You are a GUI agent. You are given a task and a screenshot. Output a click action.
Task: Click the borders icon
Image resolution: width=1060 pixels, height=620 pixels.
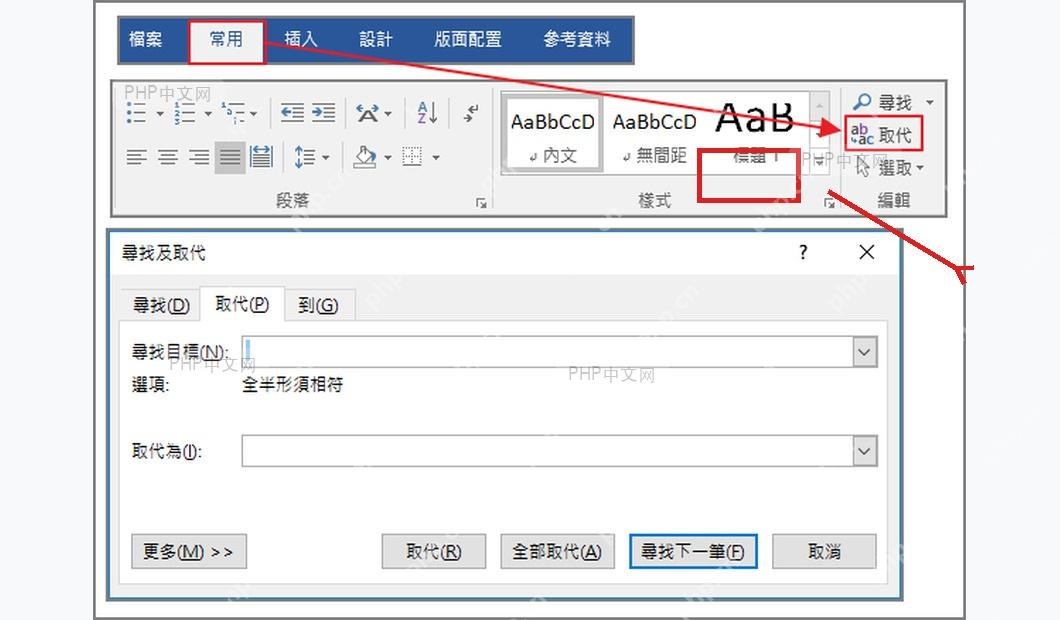point(412,157)
